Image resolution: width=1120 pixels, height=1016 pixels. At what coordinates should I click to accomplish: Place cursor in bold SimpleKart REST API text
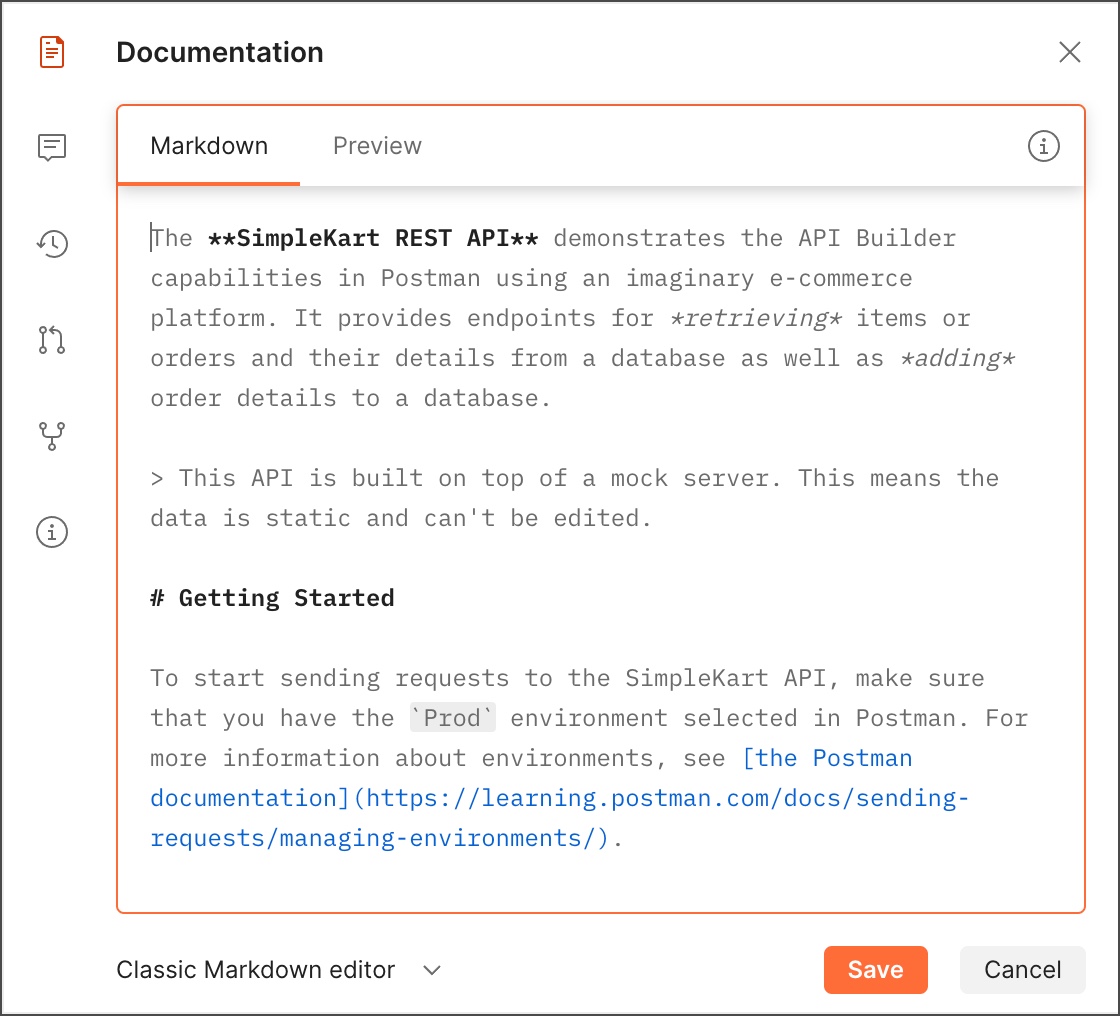[x=372, y=238]
